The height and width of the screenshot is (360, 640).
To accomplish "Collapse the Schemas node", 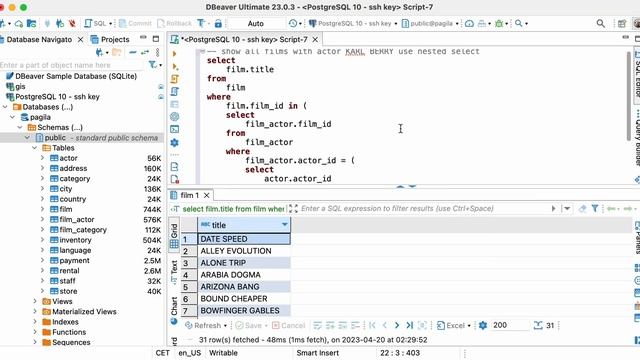I will 20,127.
